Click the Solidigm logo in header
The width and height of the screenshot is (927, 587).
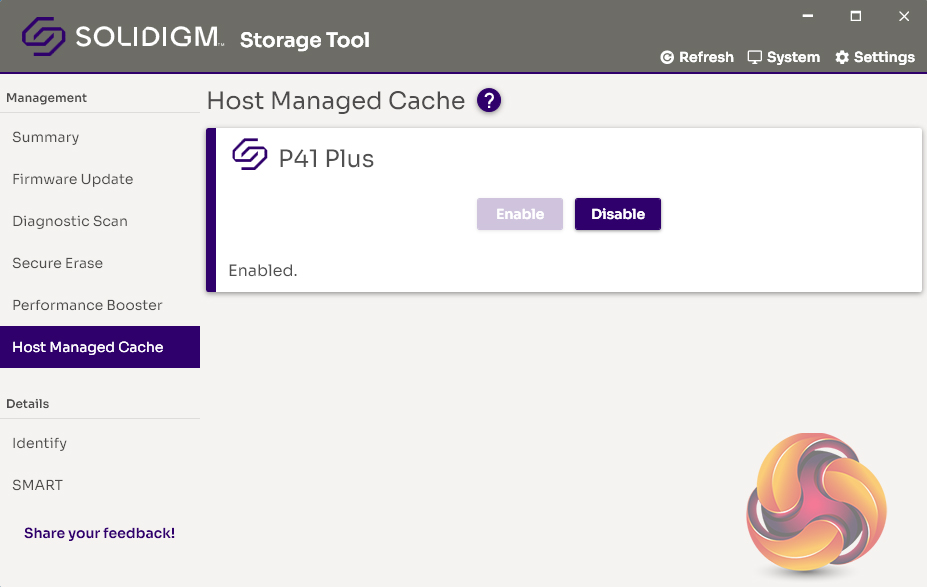pos(44,39)
